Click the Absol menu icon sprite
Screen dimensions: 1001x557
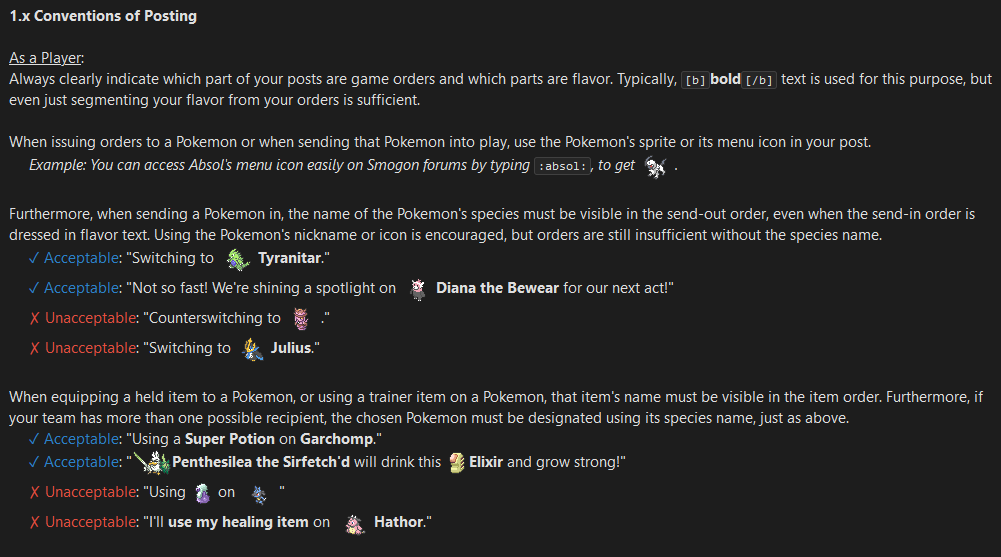pyautogui.click(x=656, y=167)
